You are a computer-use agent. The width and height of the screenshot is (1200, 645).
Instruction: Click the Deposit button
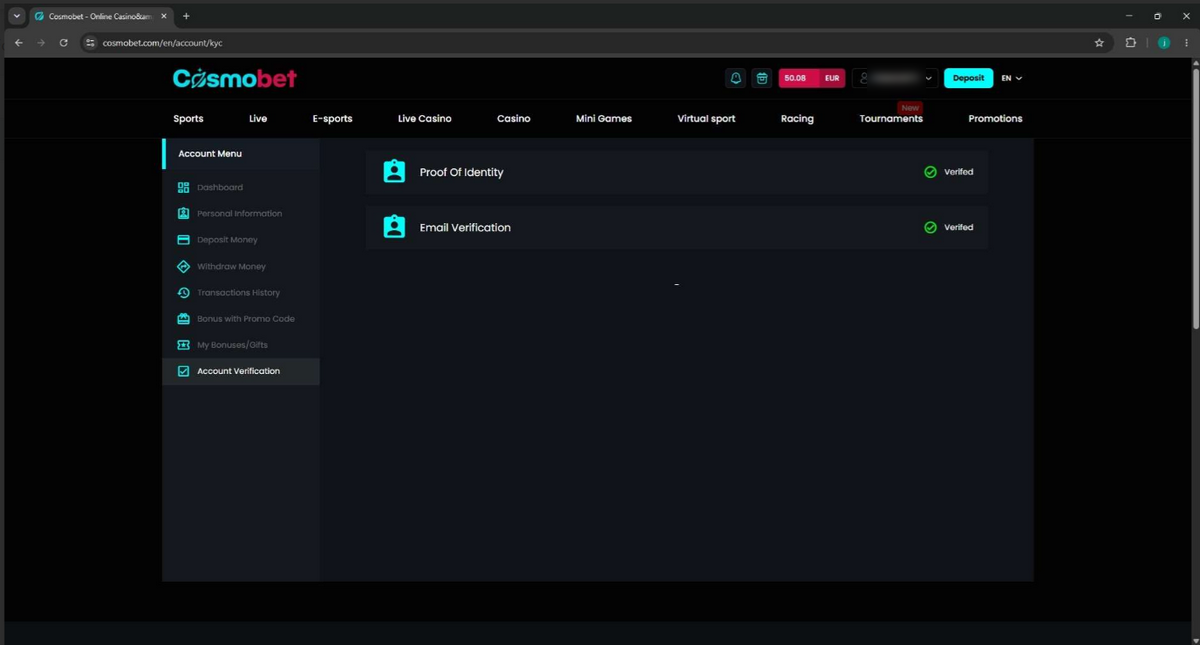click(968, 78)
